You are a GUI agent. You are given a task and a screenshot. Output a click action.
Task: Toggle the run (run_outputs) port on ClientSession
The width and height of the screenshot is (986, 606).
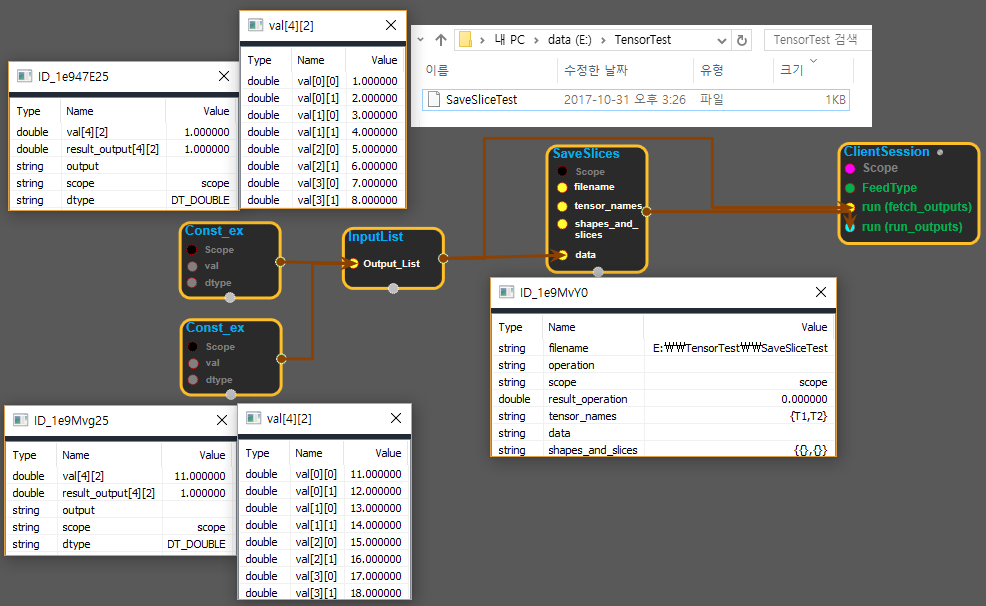(850, 227)
